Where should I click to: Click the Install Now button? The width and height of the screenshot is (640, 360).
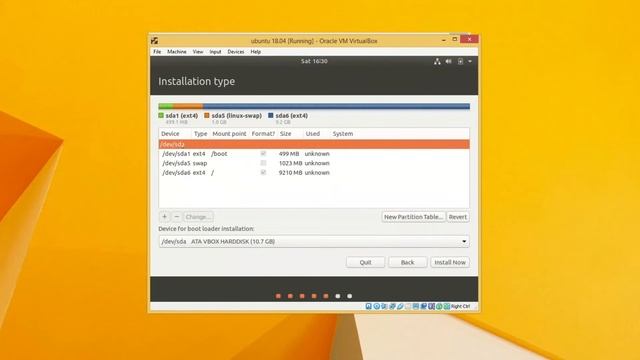[x=450, y=262]
